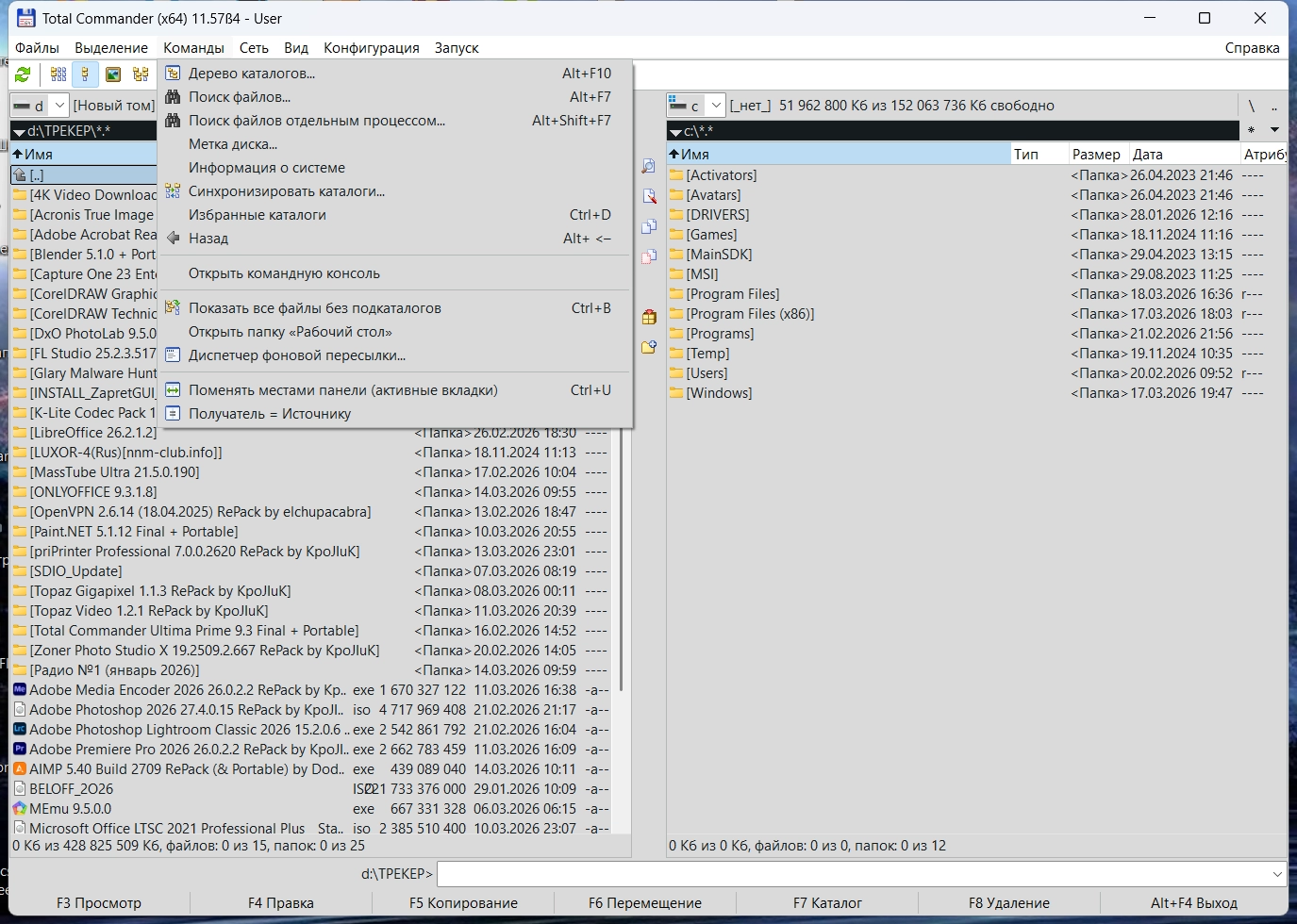
Task: Click the AIMP 5.40 file icon
Action: coord(20,768)
